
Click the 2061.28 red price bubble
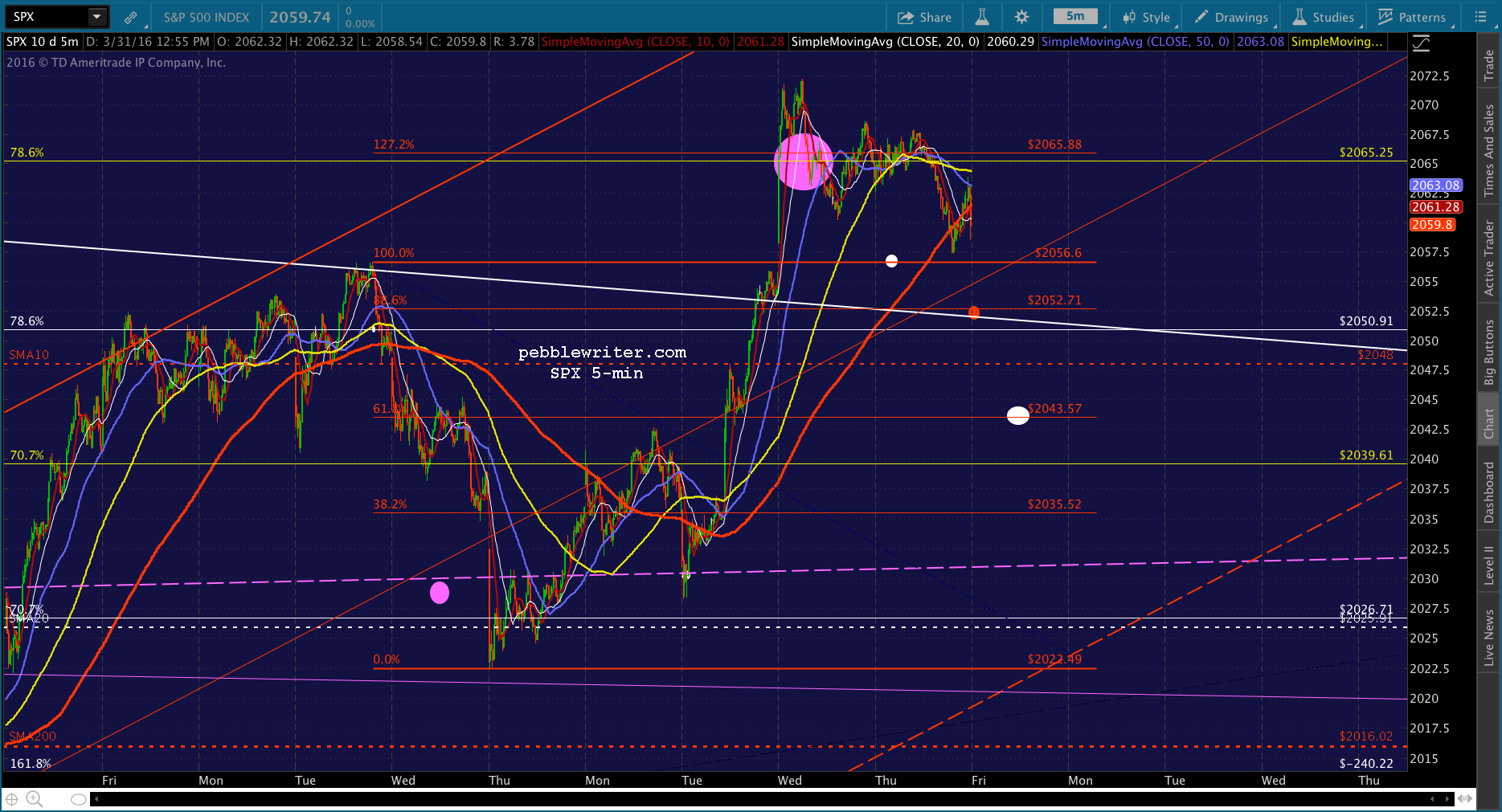point(1435,207)
